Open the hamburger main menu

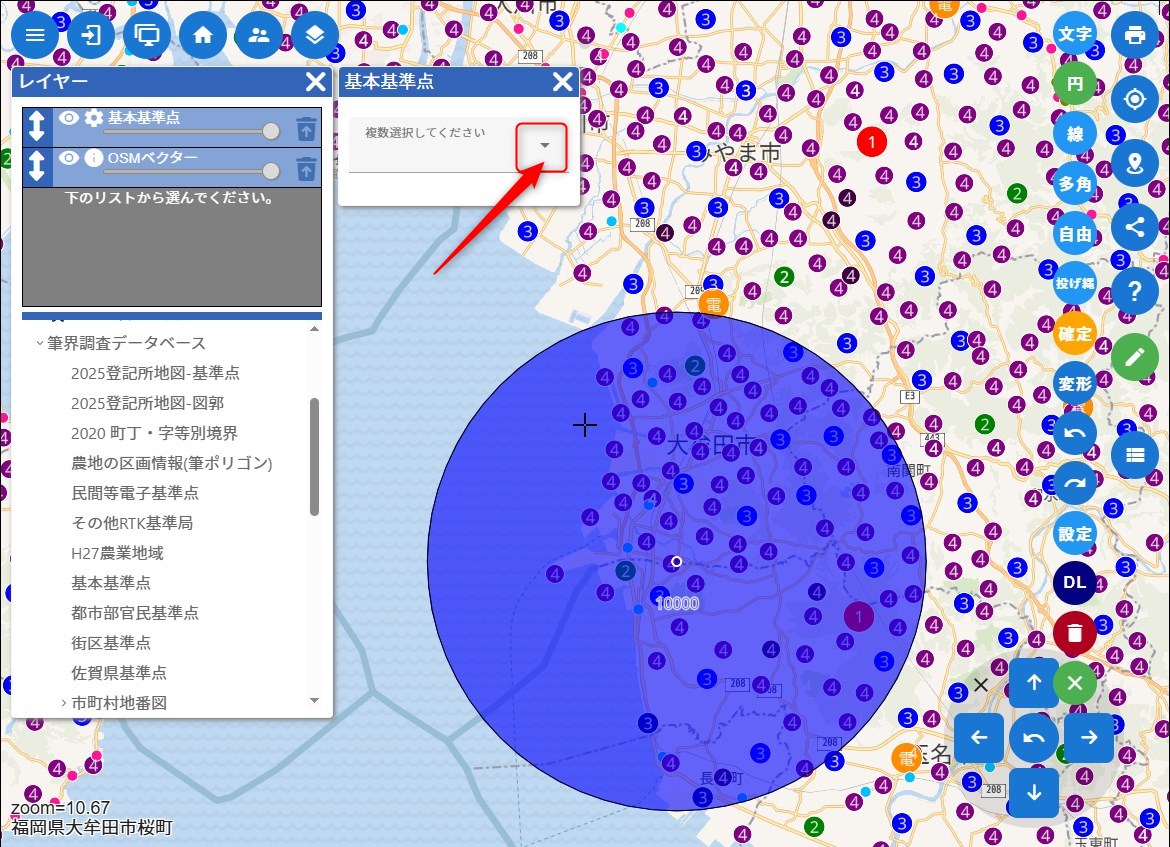coord(35,35)
